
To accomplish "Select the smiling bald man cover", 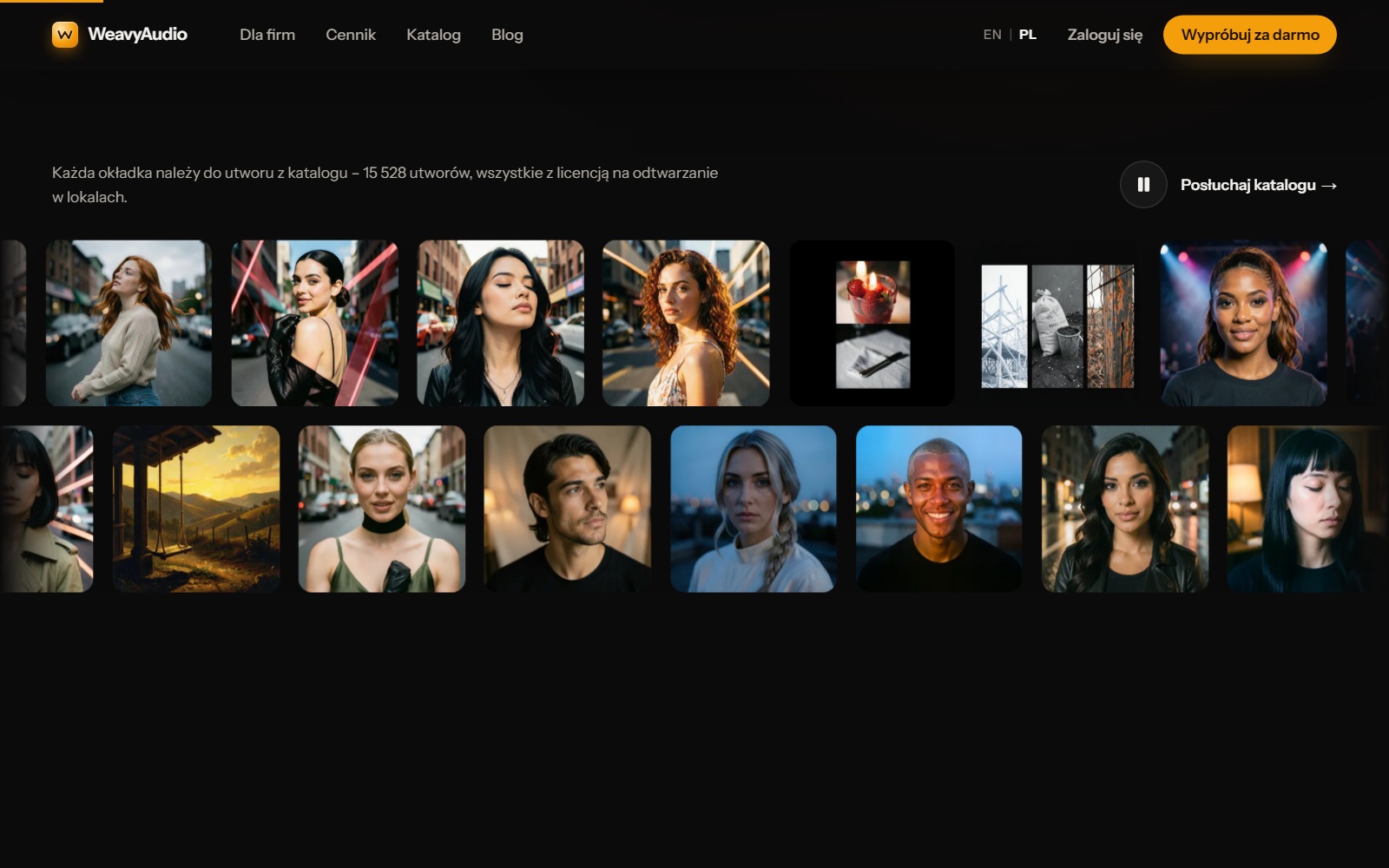I will click(939, 509).
